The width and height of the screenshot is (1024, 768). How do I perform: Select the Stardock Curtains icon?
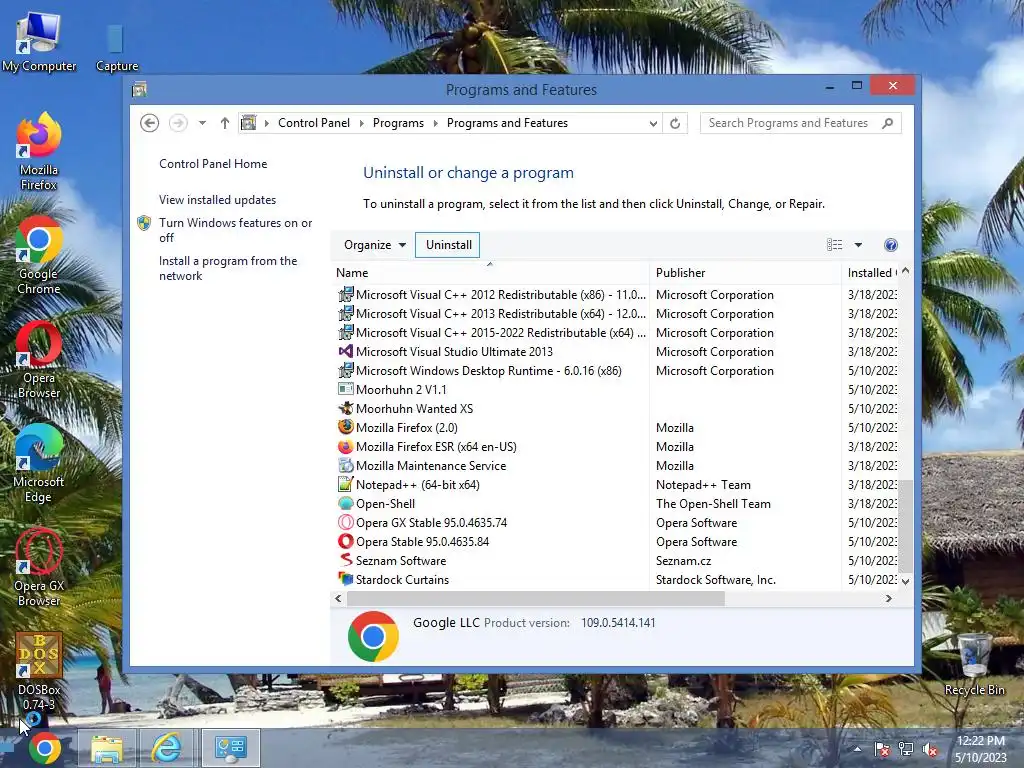coord(345,579)
